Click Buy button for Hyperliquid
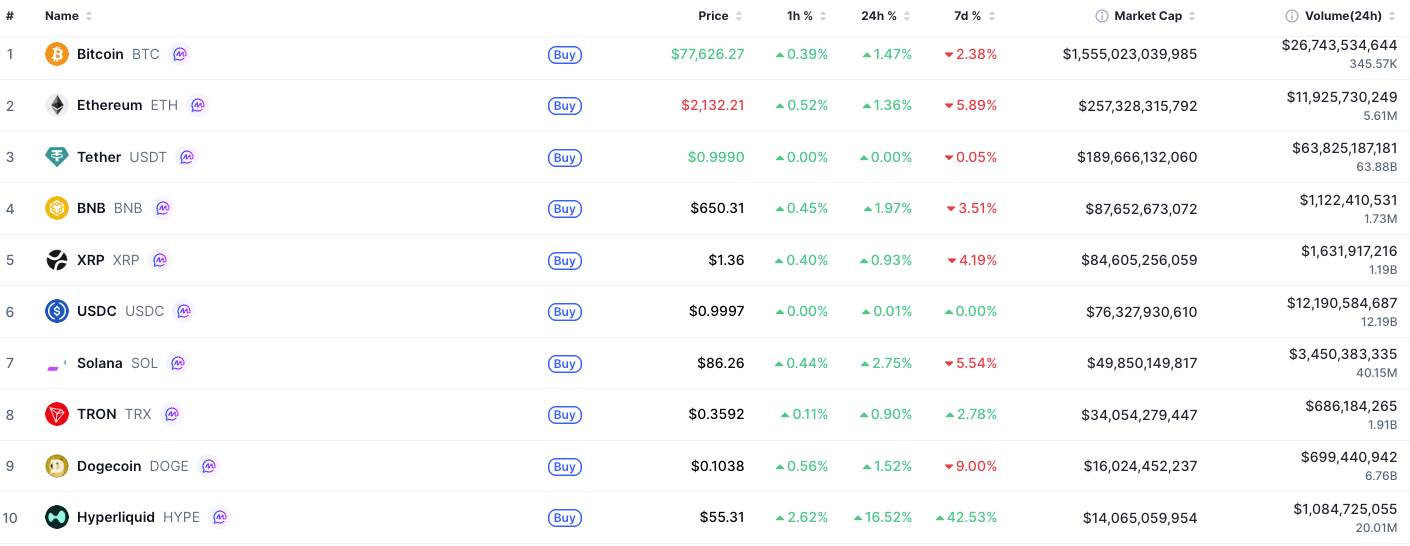 click(x=565, y=518)
